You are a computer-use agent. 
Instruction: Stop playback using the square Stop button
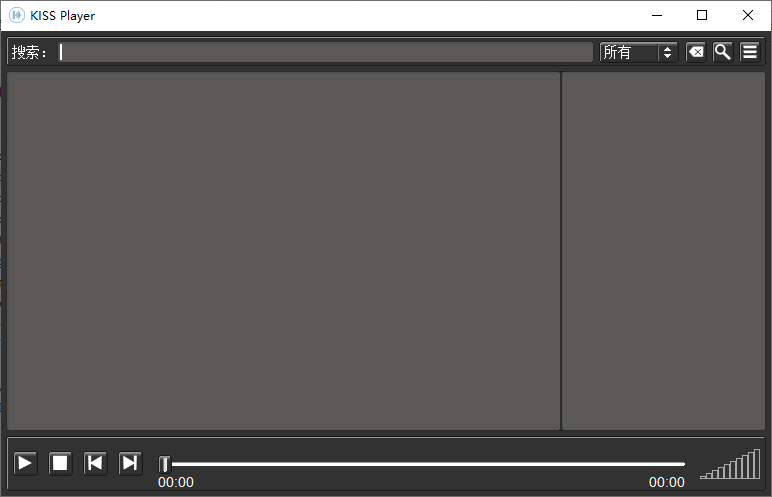pyautogui.click(x=60, y=464)
